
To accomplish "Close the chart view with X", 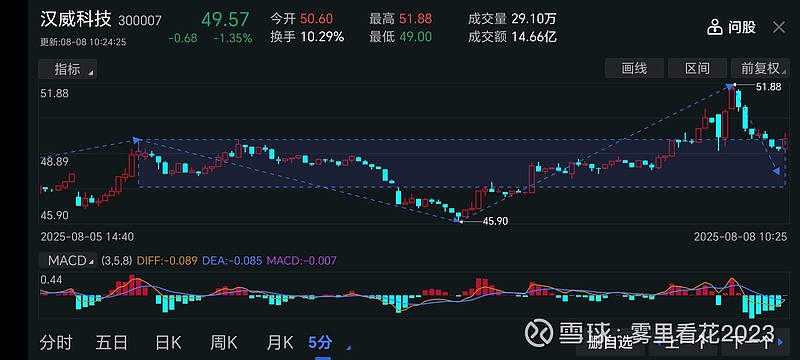I will point(779,28).
